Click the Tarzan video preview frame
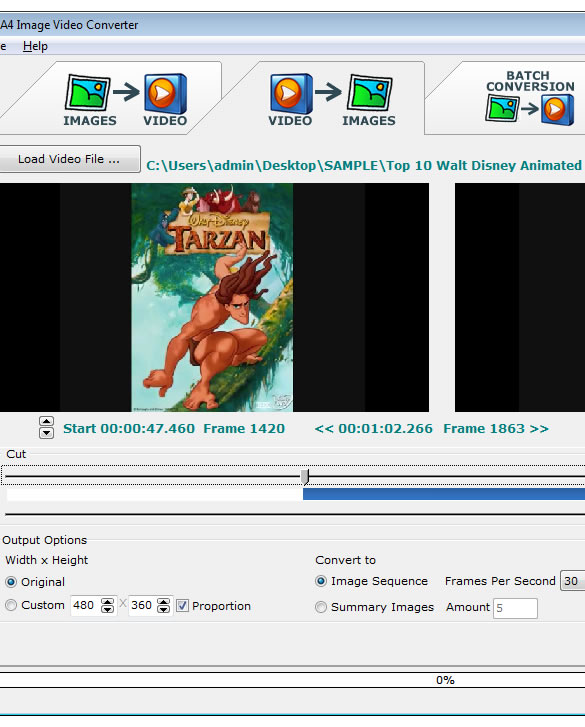585x727 pixels. coord(214,297)
